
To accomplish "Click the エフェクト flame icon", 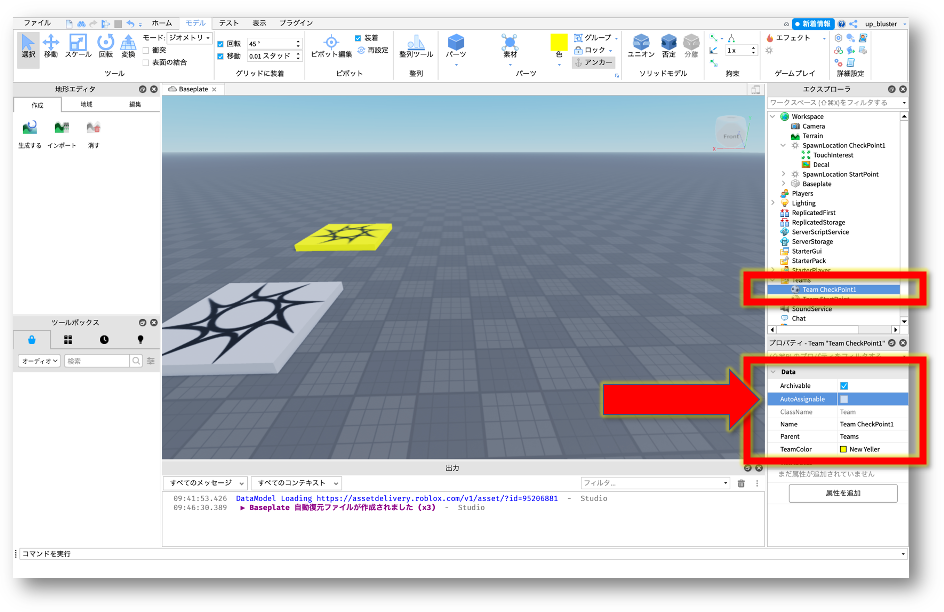I will pyautogui.click(x=770, y=37).
